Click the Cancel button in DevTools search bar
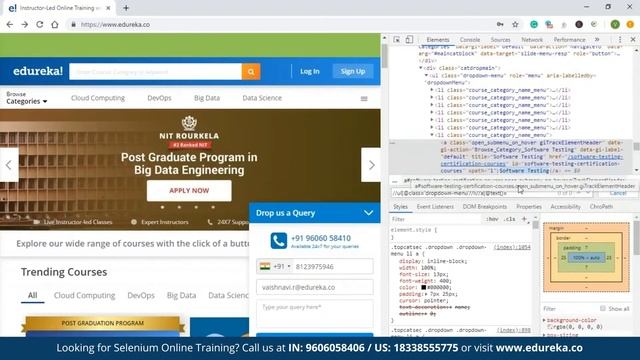The width and height of the screenshot is (640, 360). coord(618,193)
